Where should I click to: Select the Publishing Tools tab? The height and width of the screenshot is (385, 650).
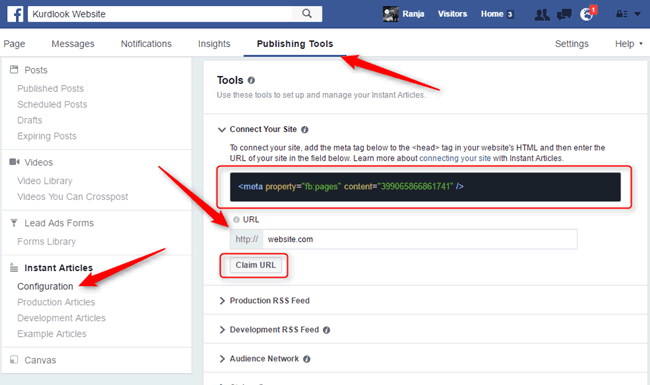point(295,44)
